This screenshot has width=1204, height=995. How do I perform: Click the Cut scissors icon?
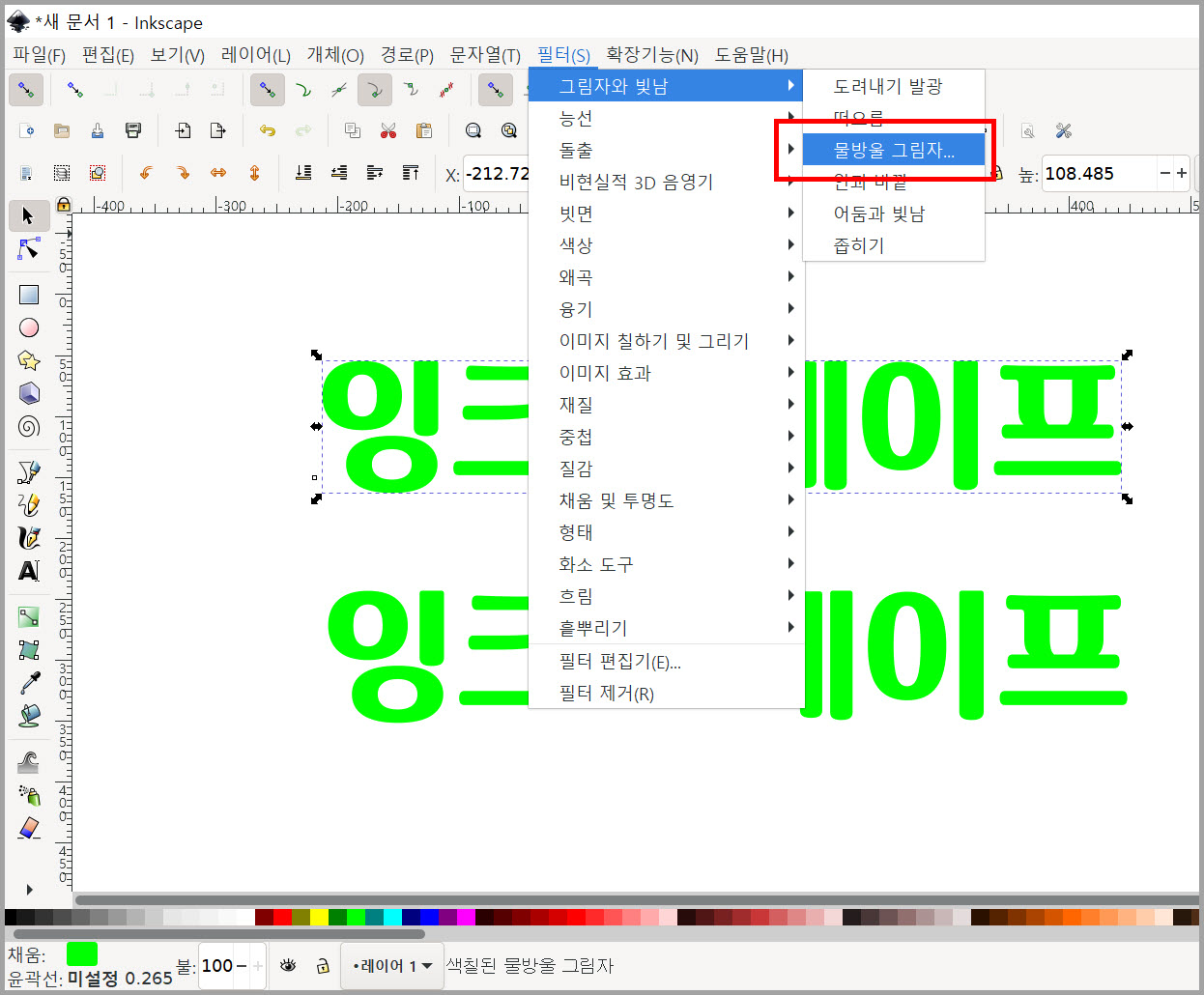click(x=388, y=130)
